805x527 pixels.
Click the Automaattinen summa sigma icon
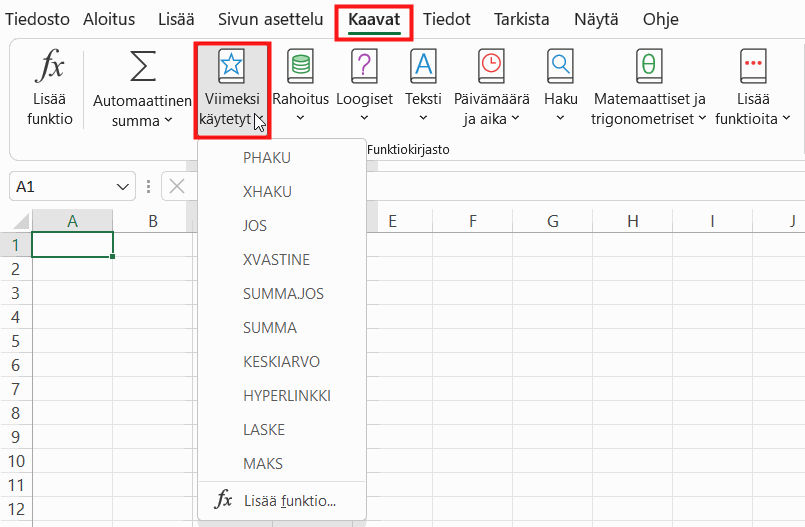tap(143, 66)
